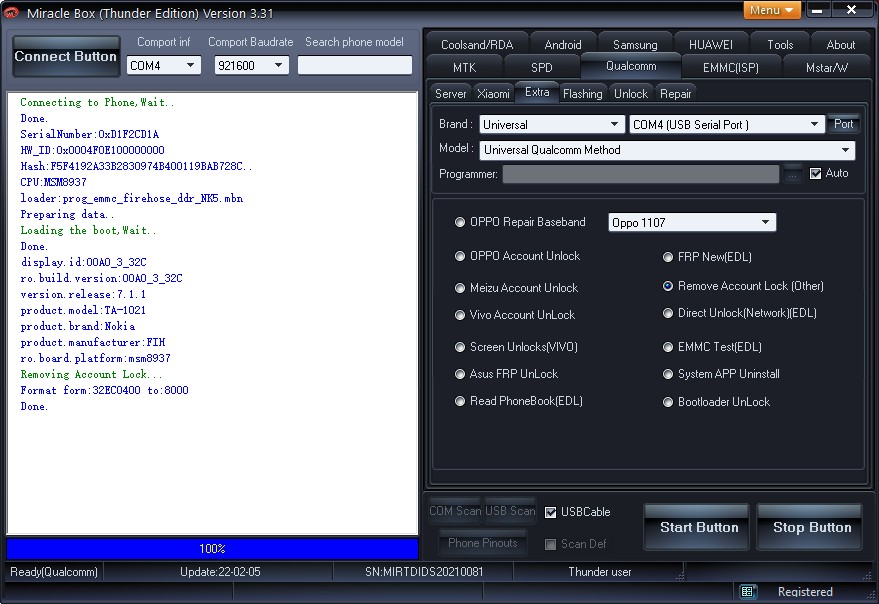879x604 pixels.
Task: Select Direct Unlock(Network)(EDL) option
Action: tap(668, 313)
